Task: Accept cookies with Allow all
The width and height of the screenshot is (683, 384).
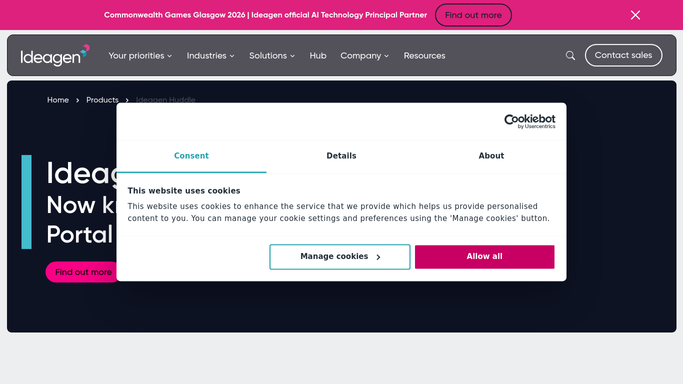Action: [484, 257]
